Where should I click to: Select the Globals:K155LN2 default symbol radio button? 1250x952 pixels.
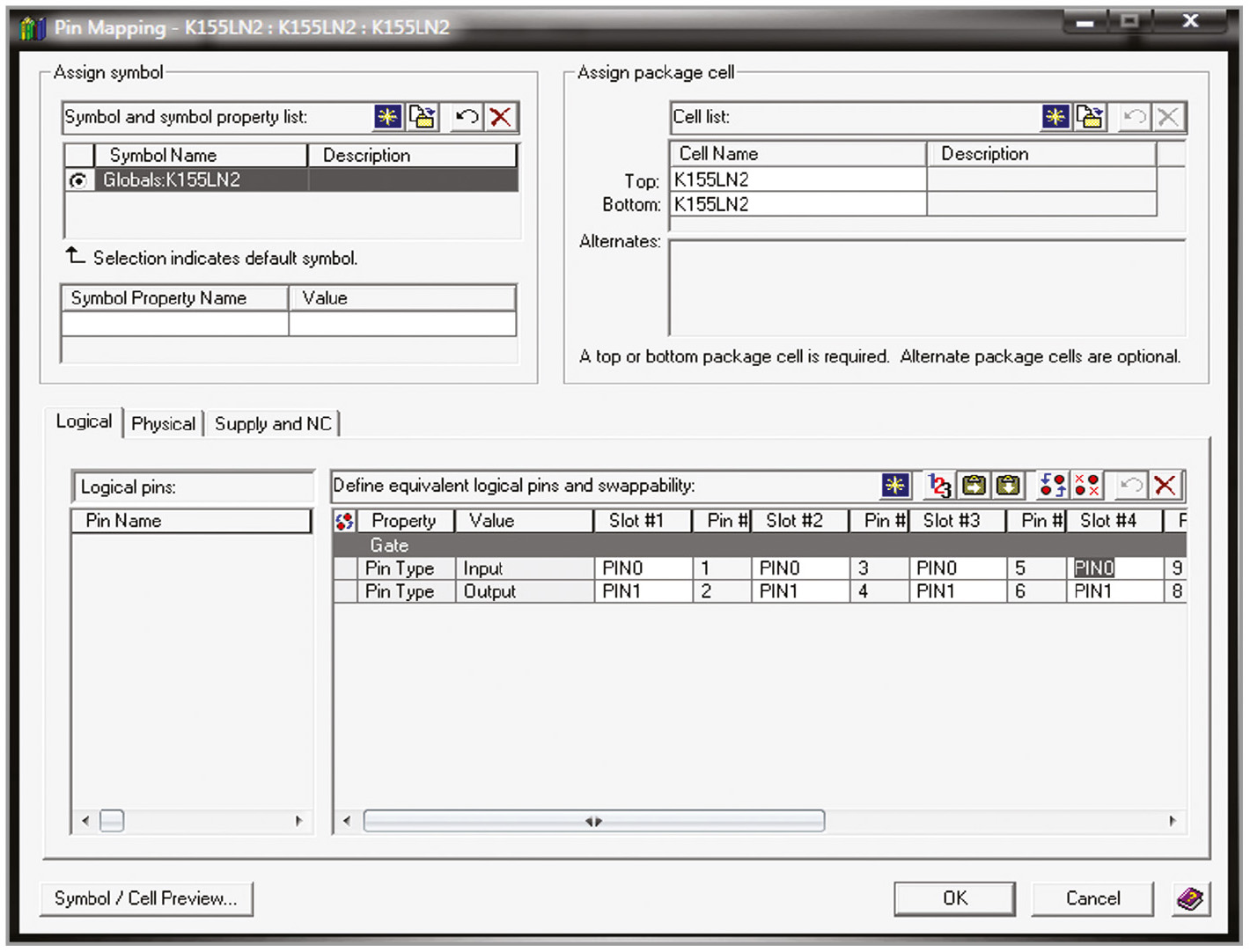[78, 180]
